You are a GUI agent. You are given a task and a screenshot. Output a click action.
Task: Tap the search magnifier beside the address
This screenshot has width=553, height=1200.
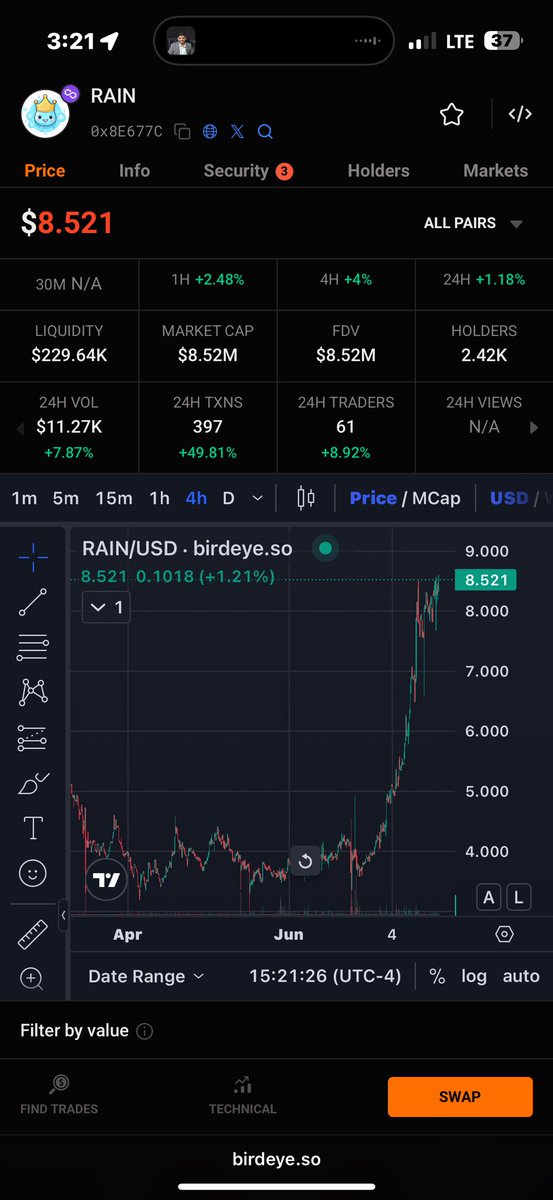(x=265, y=131)
